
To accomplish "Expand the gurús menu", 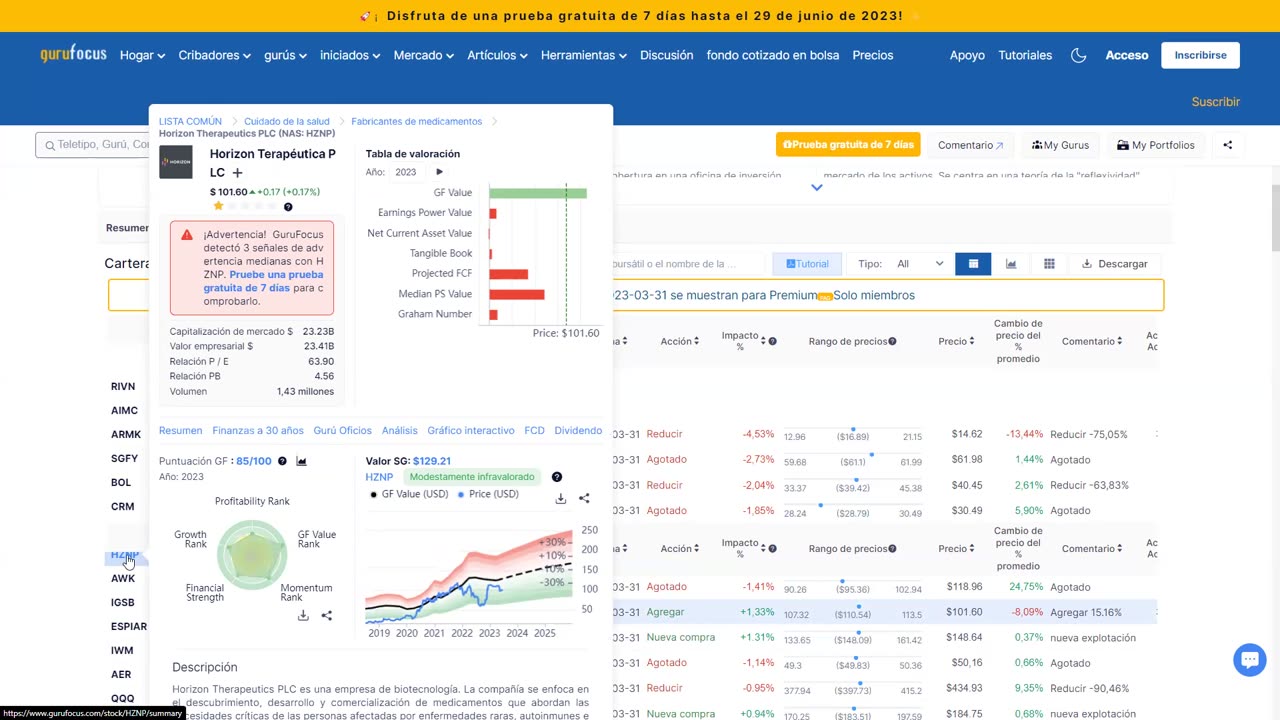I will pyautogui.click(x=285, y=55).
